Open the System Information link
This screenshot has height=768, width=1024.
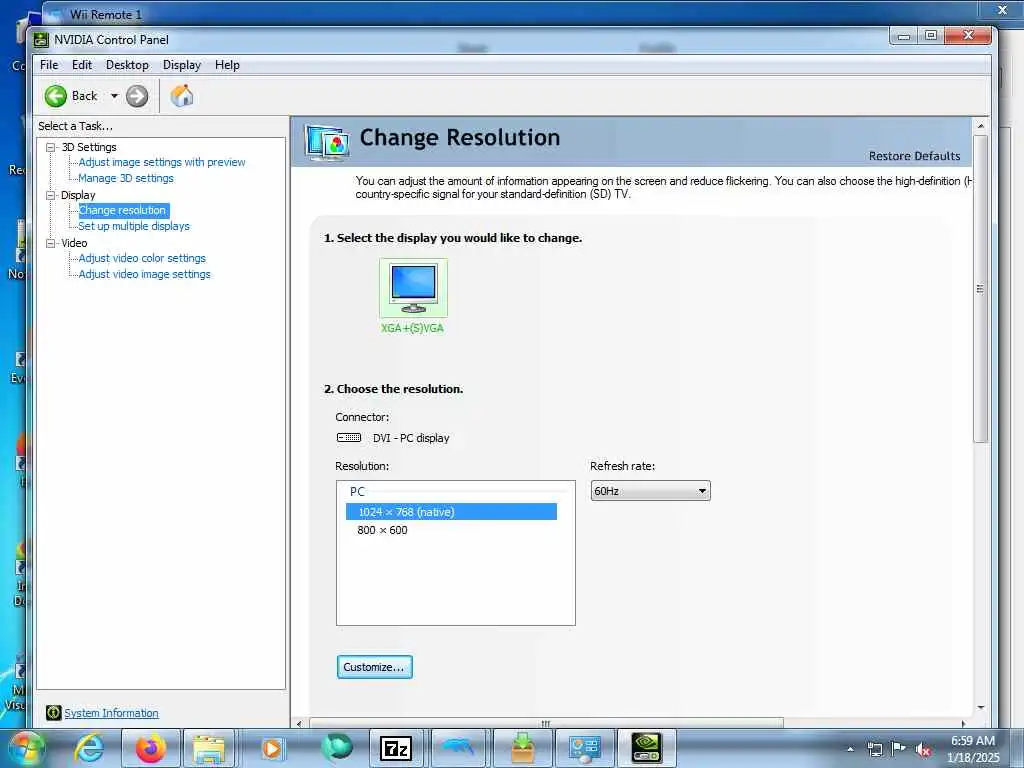tap(112, 713)
